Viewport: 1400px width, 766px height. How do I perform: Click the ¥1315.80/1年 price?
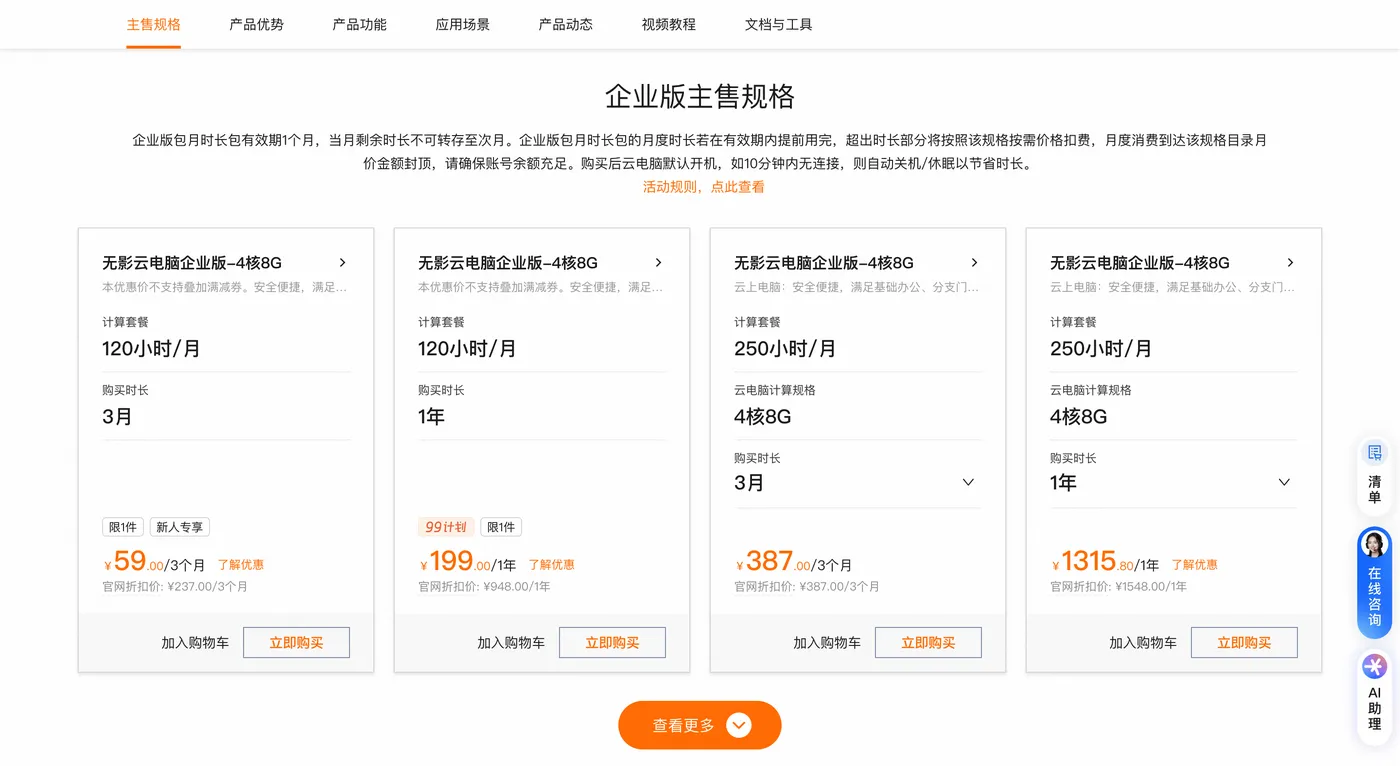(x=1105, y=562)
